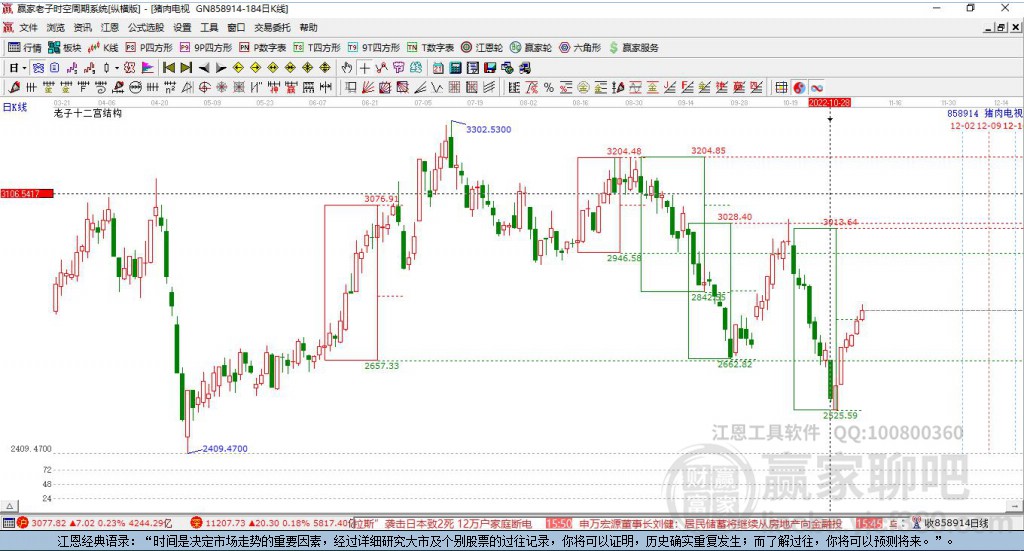Click the floppy disk save icon
This screenshot has width=1024, height=551.
[x=490, y=68]
